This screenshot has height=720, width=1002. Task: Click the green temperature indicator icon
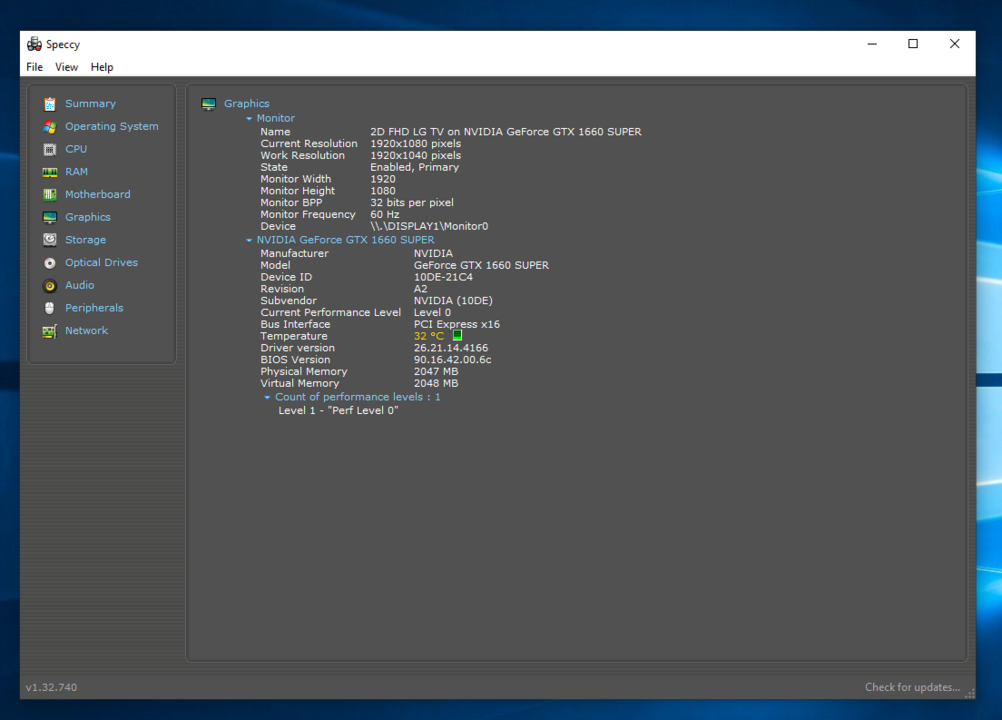coord(458,335)
